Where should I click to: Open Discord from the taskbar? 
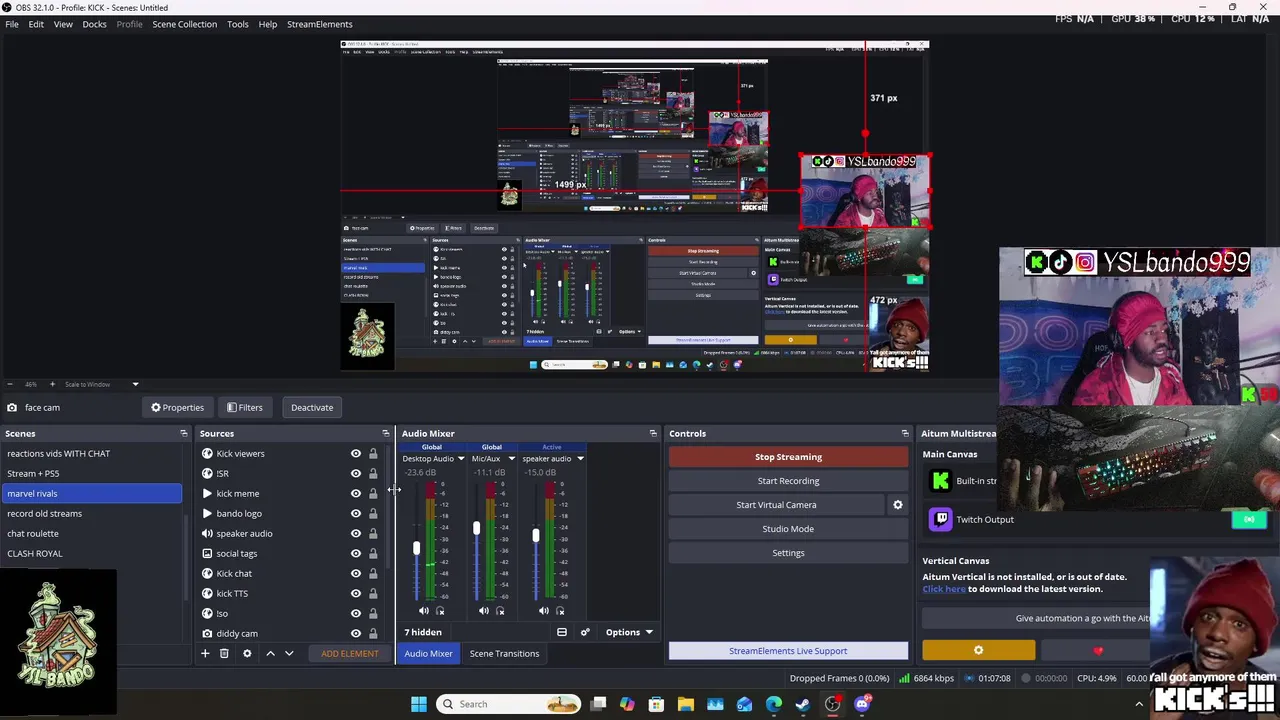(862, 704)
